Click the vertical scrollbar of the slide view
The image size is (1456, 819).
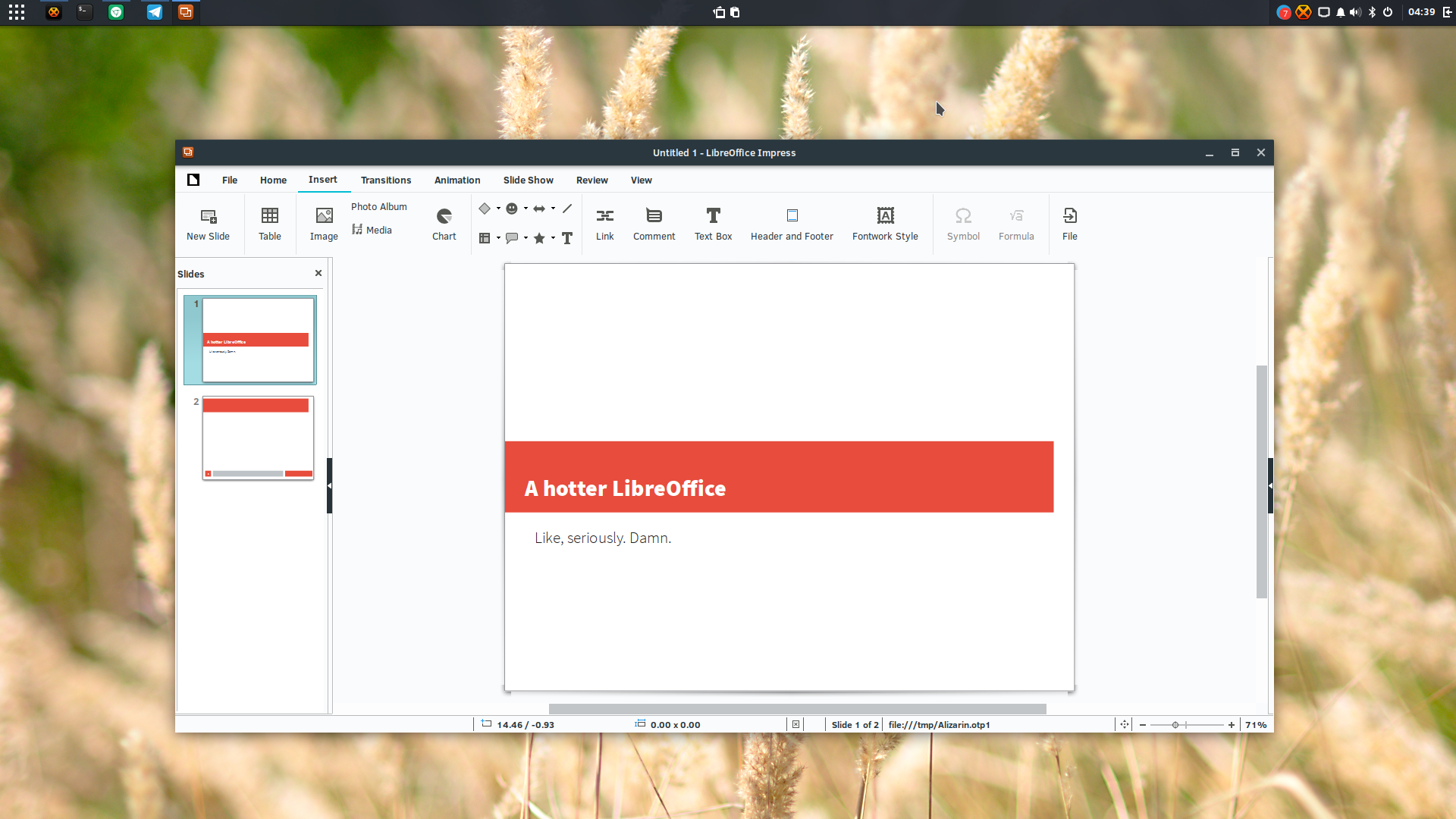pos(1262,482)
